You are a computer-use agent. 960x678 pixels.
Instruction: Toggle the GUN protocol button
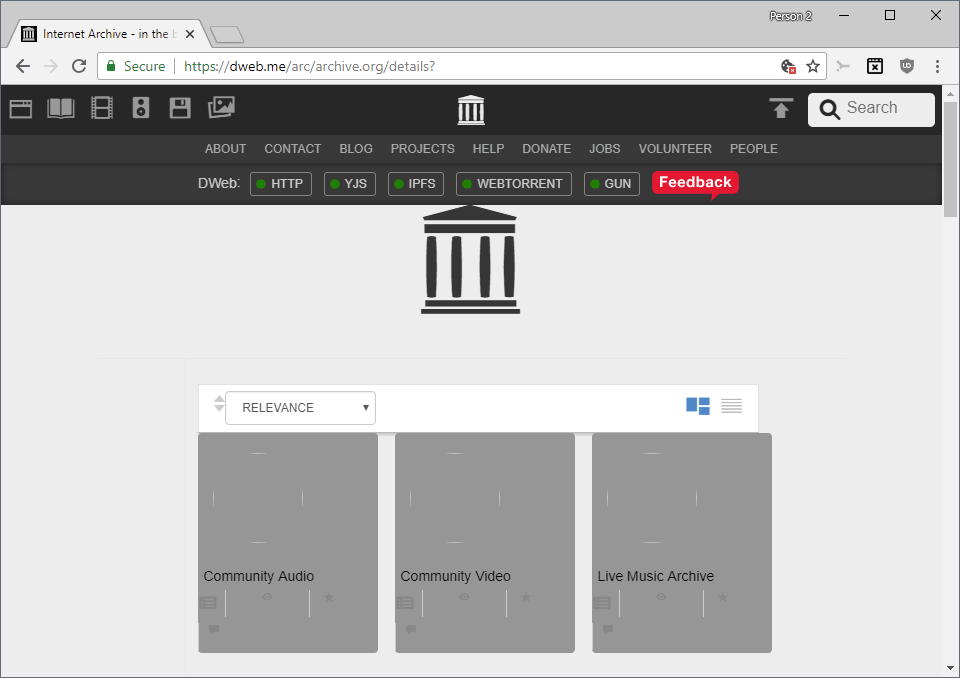(x=611, y=184)
